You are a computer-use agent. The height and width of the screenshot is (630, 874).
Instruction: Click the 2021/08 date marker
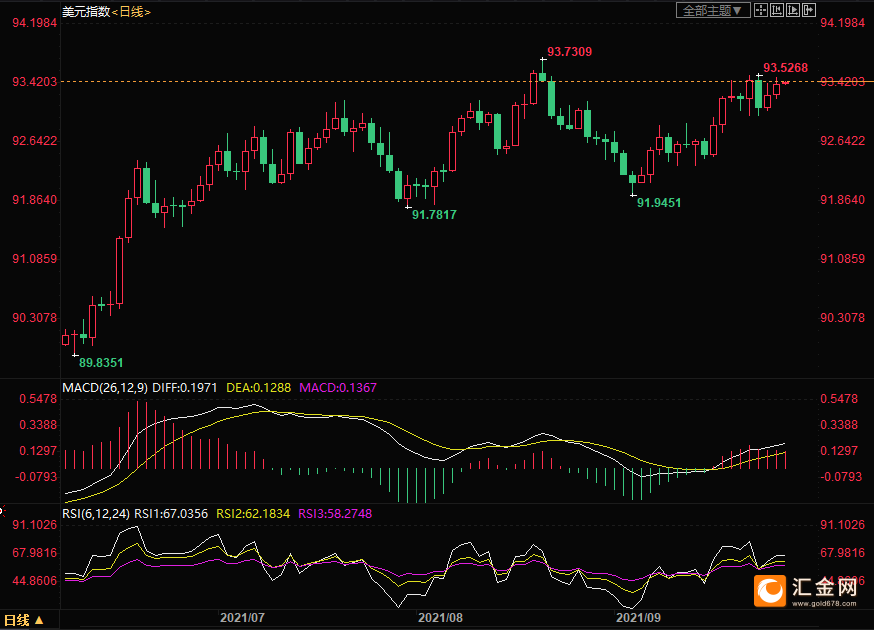[x=440, y=618]
